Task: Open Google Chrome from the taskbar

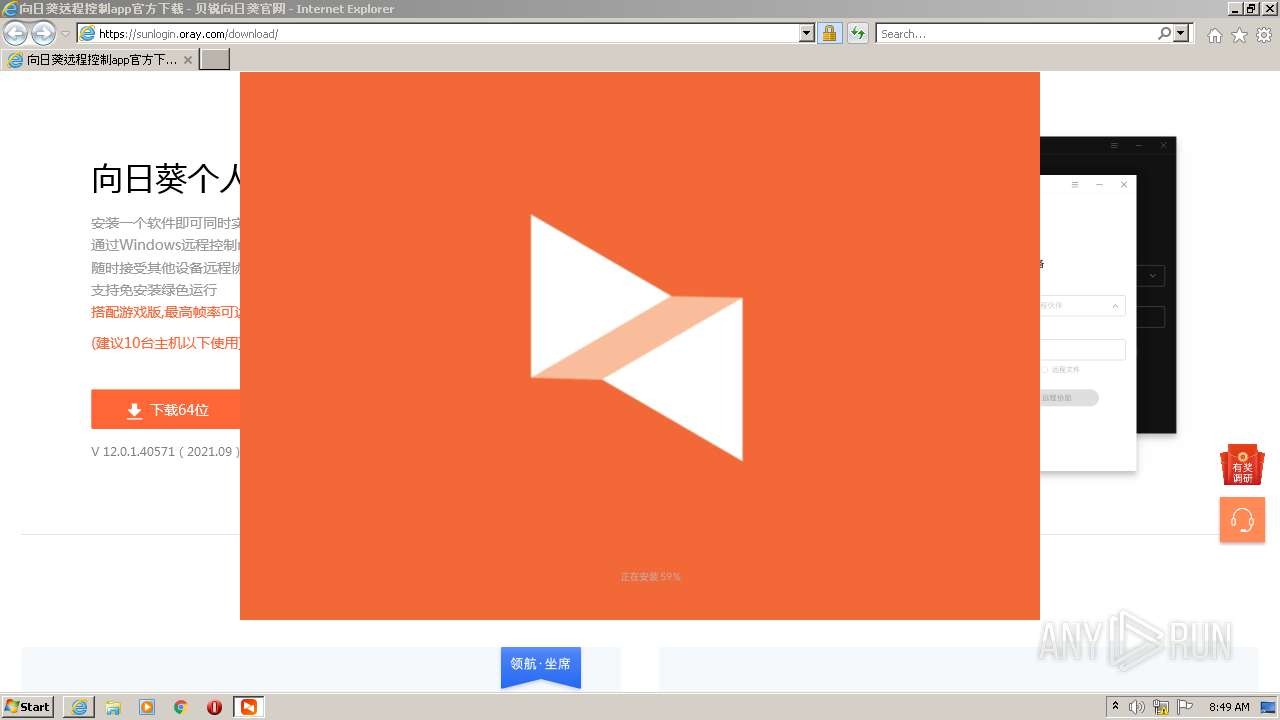Action: tap(181, 707)
